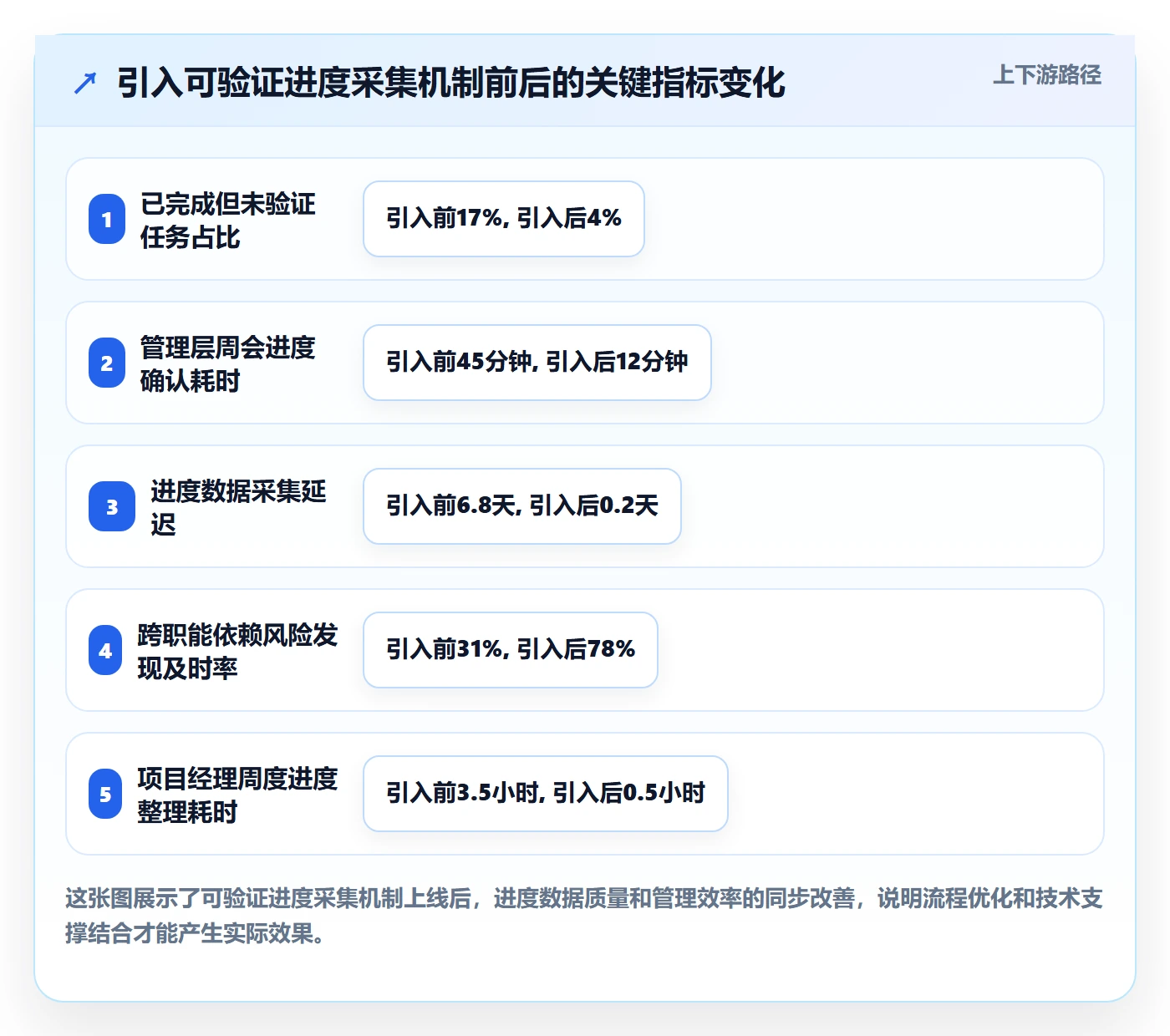Screen dimensions: 1170x1036
Task: Click the 上下游路径 label in the header
Action: click(x=1046, y=75)
